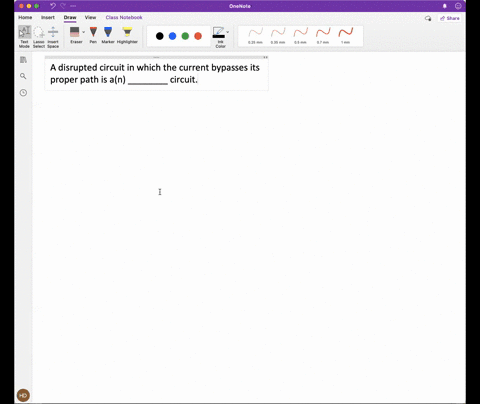Choose the yellow Highlighter tool
The height and width of the screenshot is (404, 480).
pyautogui.click(x=127, y=35)
